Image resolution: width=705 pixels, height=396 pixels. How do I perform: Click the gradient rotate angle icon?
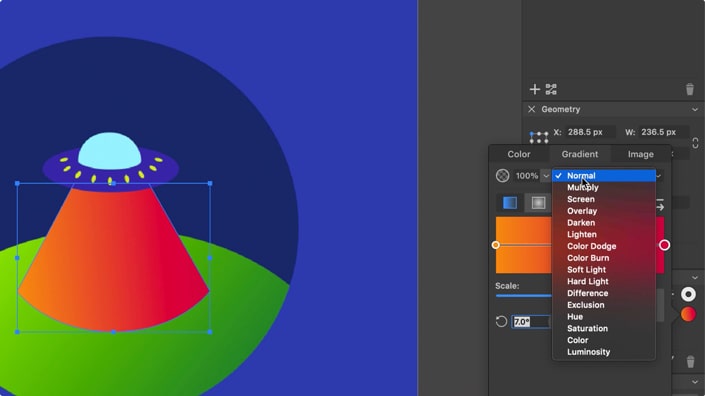pyautogui.click(x=501, y=321)
